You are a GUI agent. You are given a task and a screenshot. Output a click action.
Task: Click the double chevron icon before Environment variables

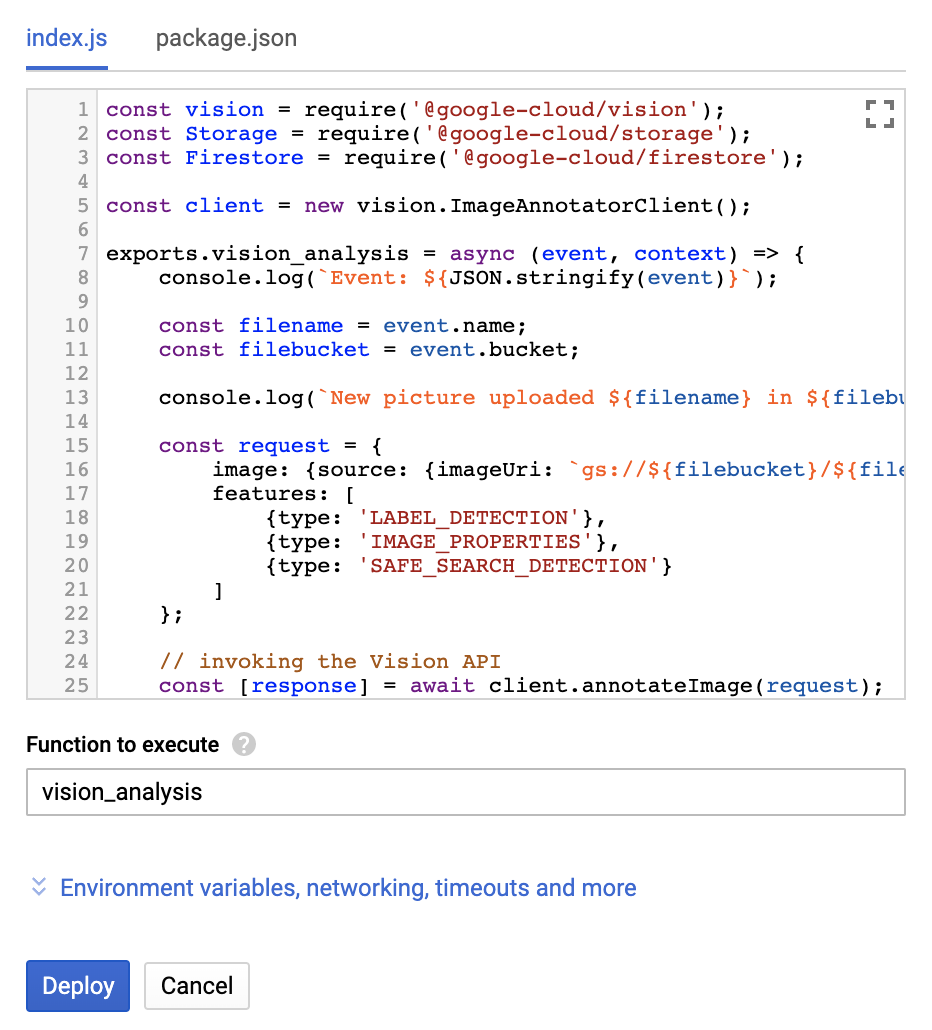coord(39,887)
